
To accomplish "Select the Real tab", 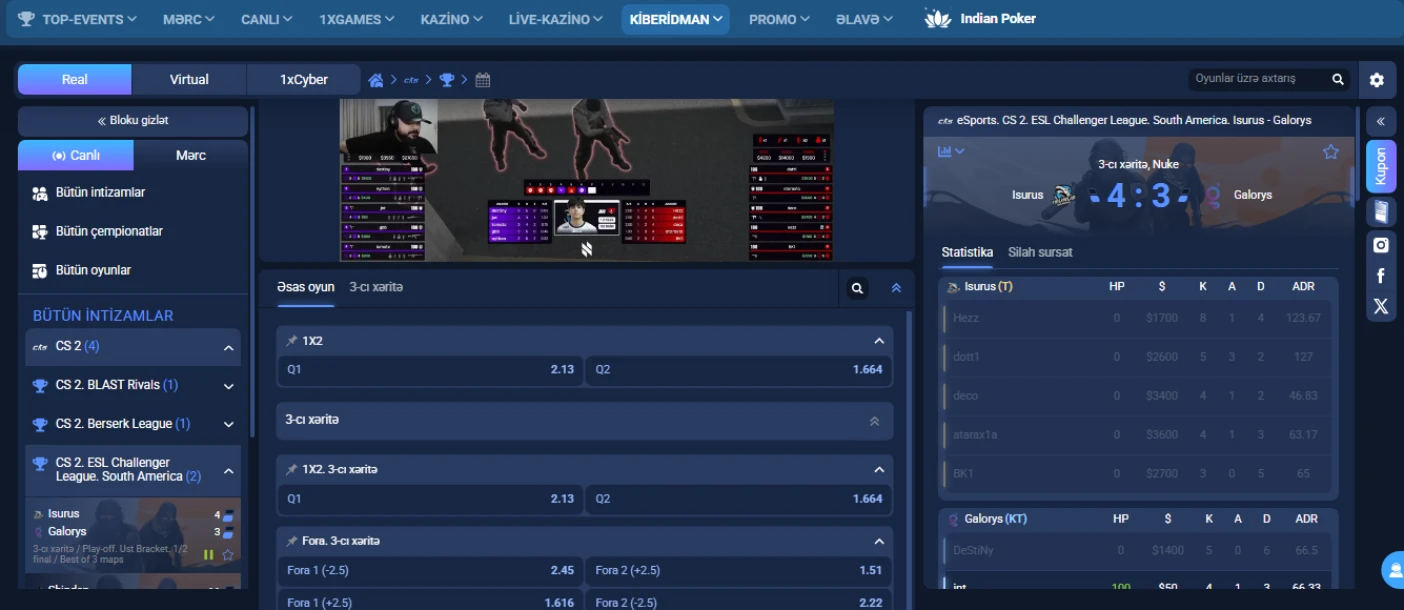I will (75, 79).
